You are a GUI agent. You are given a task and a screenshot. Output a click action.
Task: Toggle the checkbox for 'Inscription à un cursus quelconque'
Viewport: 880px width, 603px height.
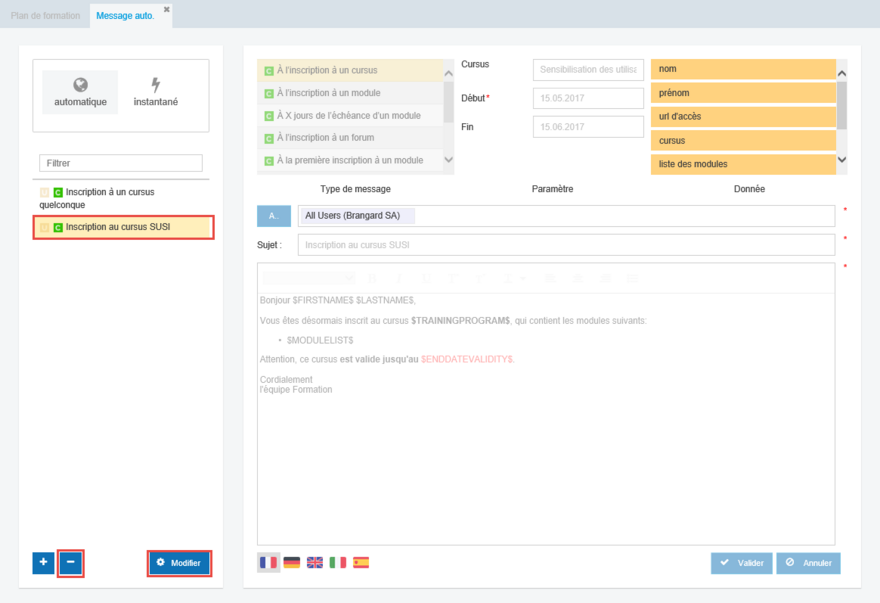[42, 191]
